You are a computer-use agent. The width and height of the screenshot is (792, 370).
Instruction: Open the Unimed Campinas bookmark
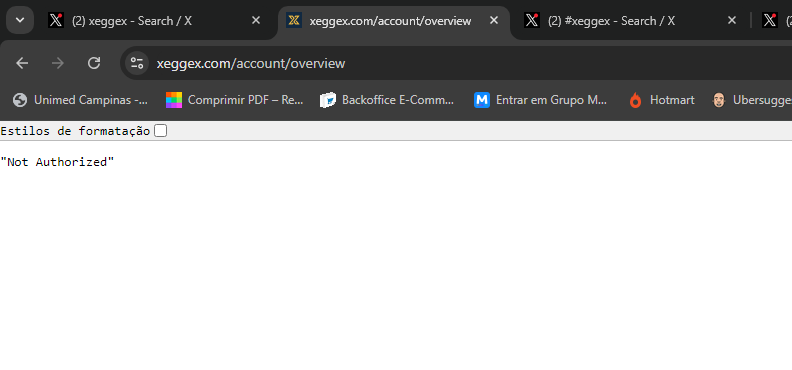[80, 100]
